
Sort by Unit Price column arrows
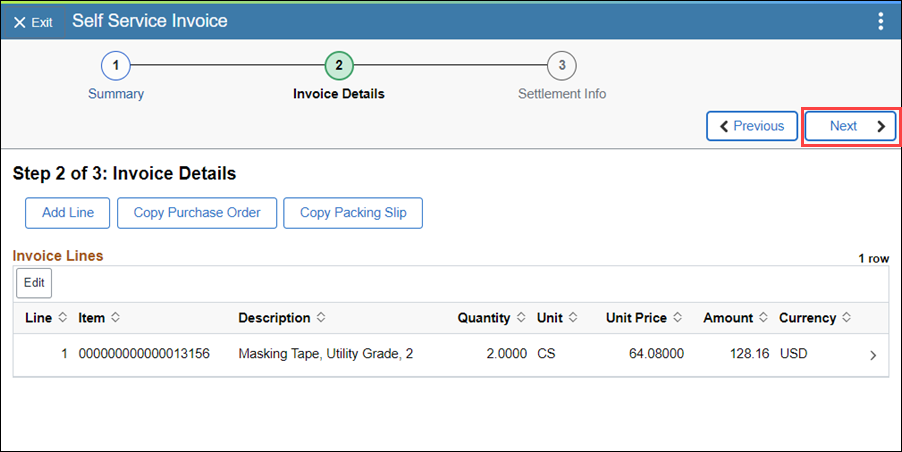[678, 317]
